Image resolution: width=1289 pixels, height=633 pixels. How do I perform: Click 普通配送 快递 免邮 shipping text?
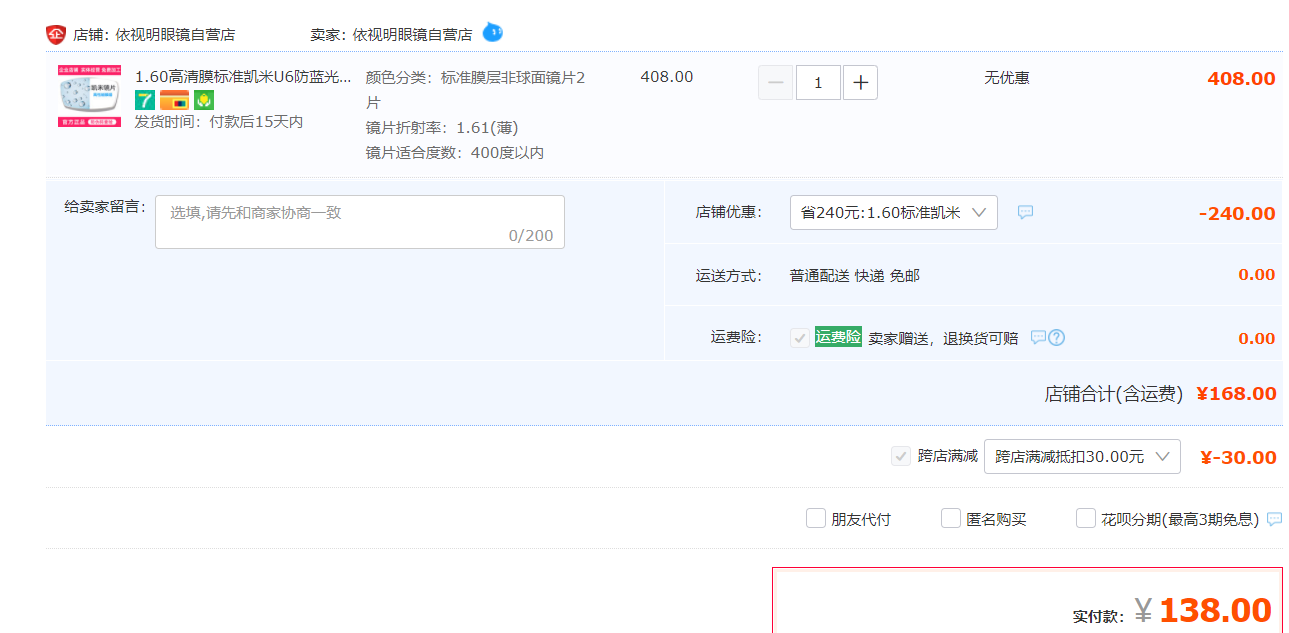coord(855,275)
